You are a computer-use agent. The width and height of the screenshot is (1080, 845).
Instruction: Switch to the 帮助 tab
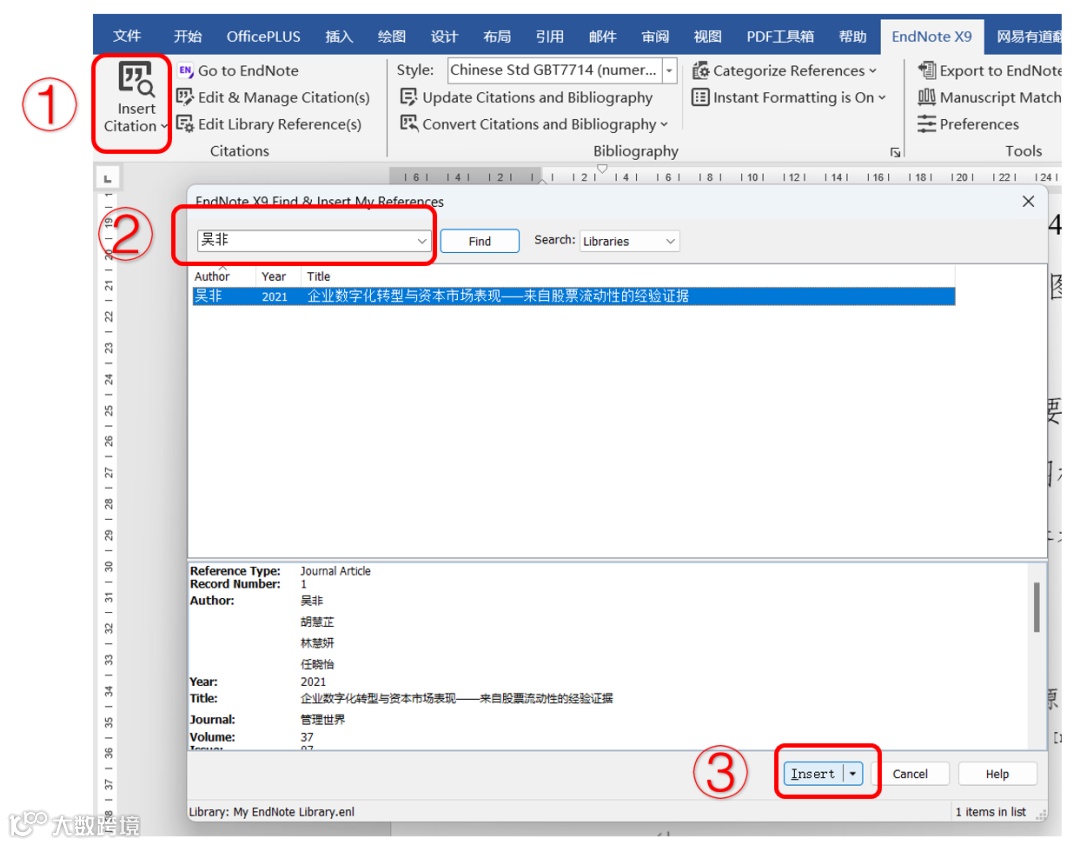click(853, 36)
